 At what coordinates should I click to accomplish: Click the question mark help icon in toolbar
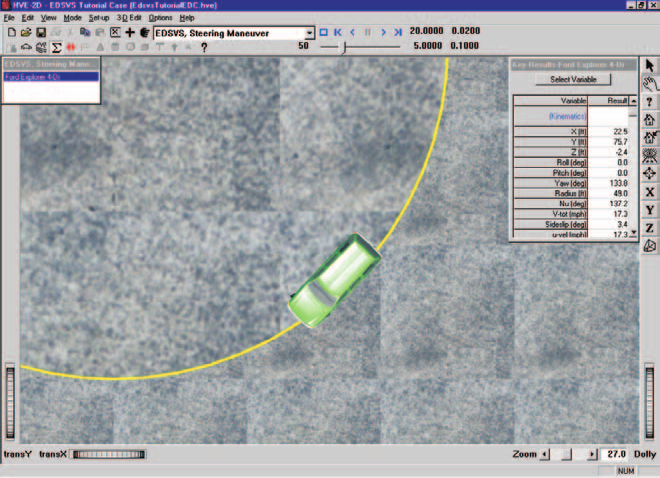pos(204,48)
